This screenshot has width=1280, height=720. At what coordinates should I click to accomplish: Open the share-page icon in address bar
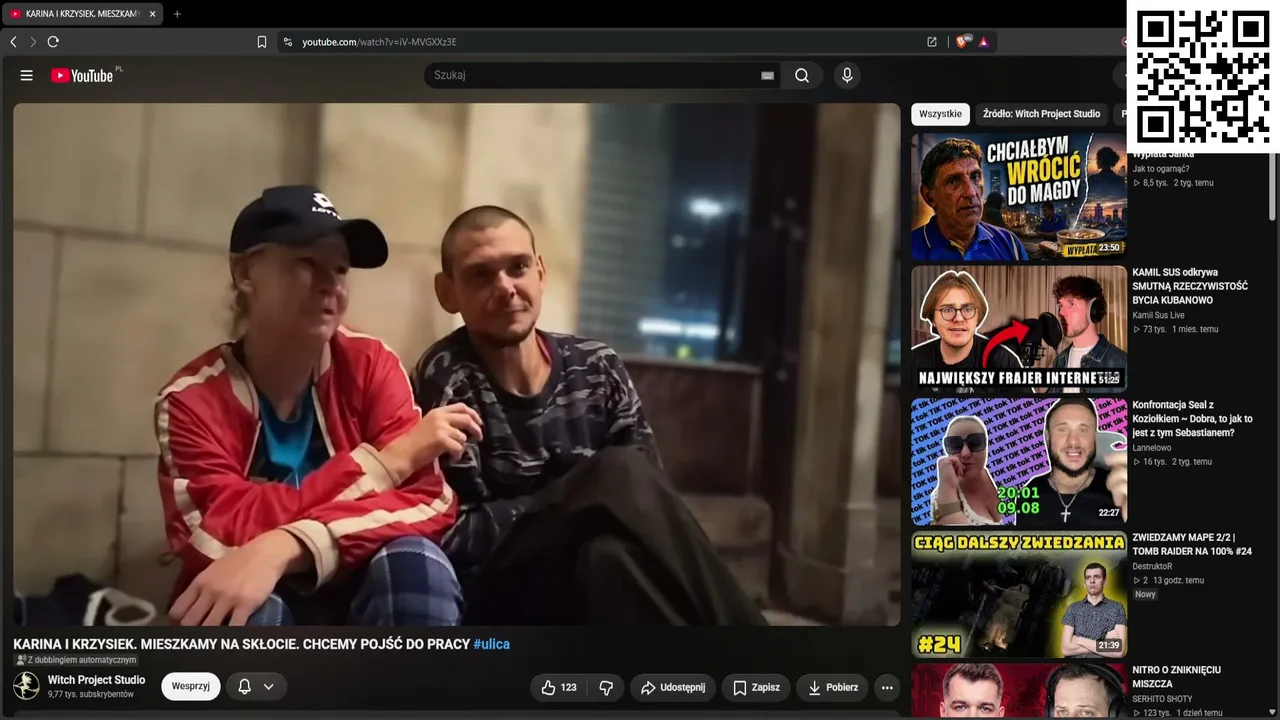tap(932, 42)
